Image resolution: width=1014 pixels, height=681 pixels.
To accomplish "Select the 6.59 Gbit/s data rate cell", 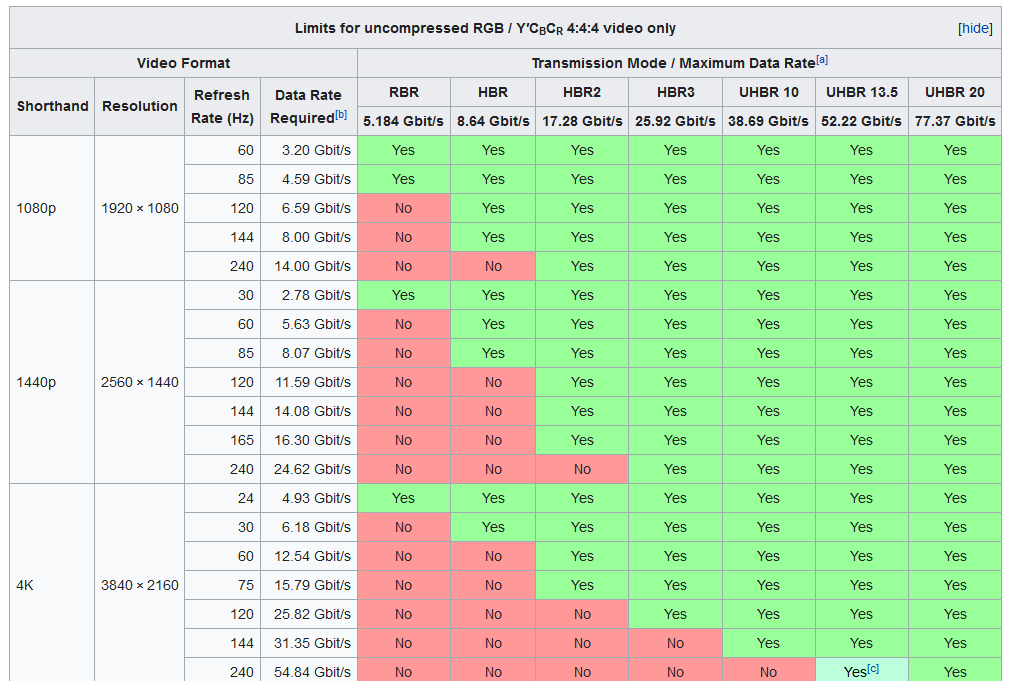I will point(308,208).
